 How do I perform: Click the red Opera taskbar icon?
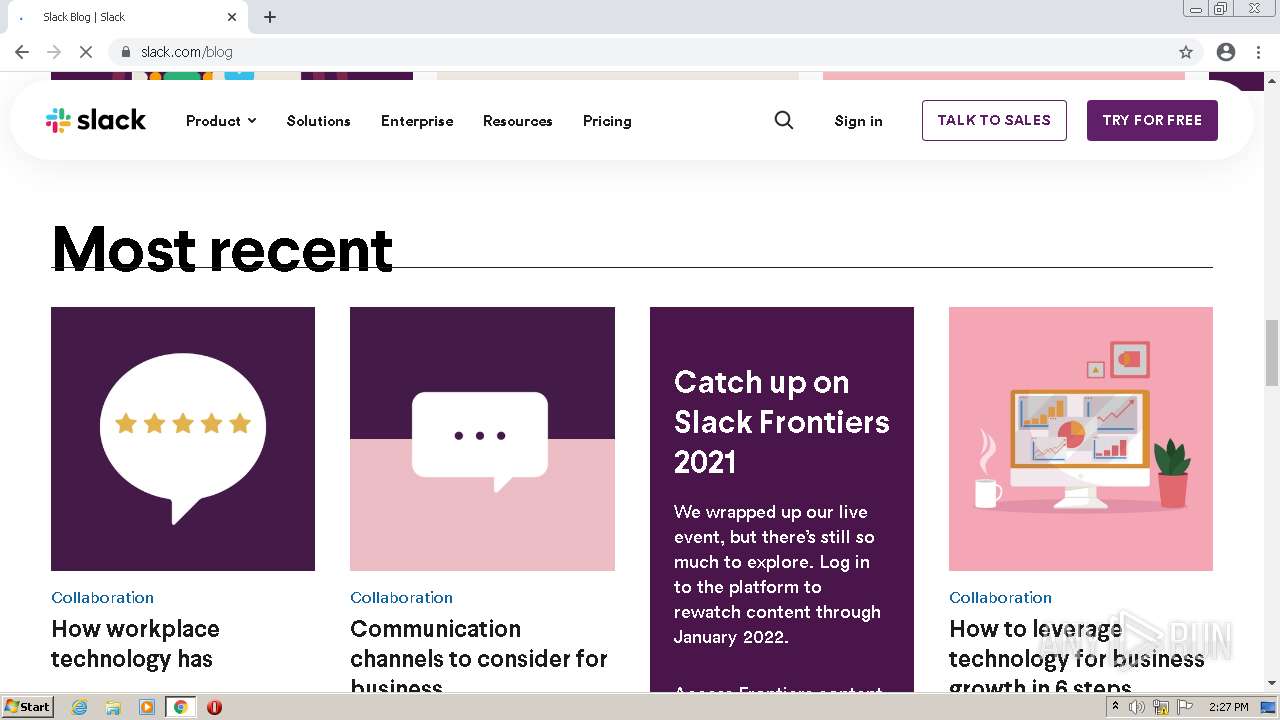(x=214, y=707)
